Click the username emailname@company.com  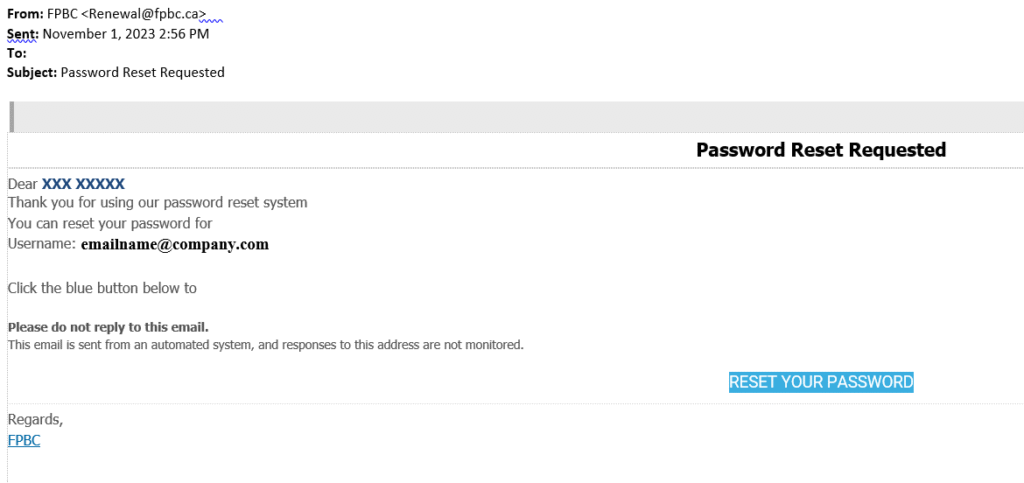tap(175, 244)
